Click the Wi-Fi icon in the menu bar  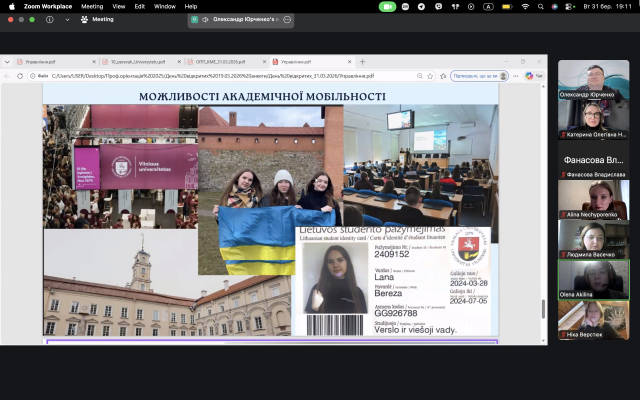point(524,6)
